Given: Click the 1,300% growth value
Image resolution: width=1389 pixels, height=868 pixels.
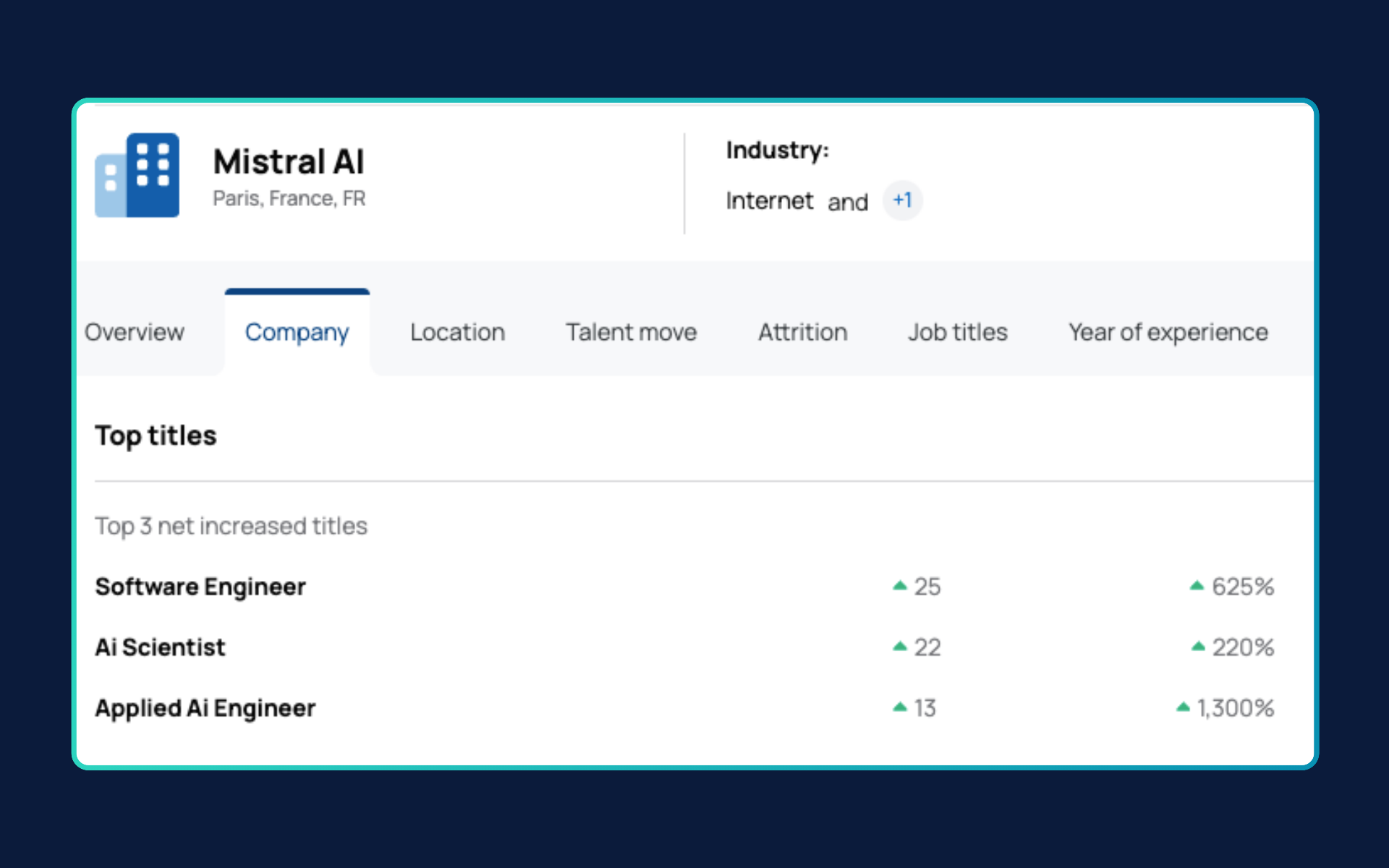Looking at the screenshot, I should (1236, 708).
